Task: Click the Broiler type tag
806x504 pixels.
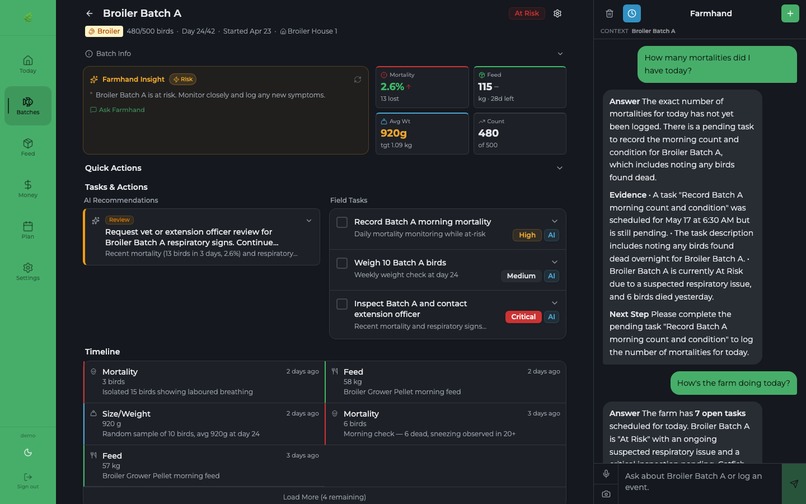Action: point(104,31)
